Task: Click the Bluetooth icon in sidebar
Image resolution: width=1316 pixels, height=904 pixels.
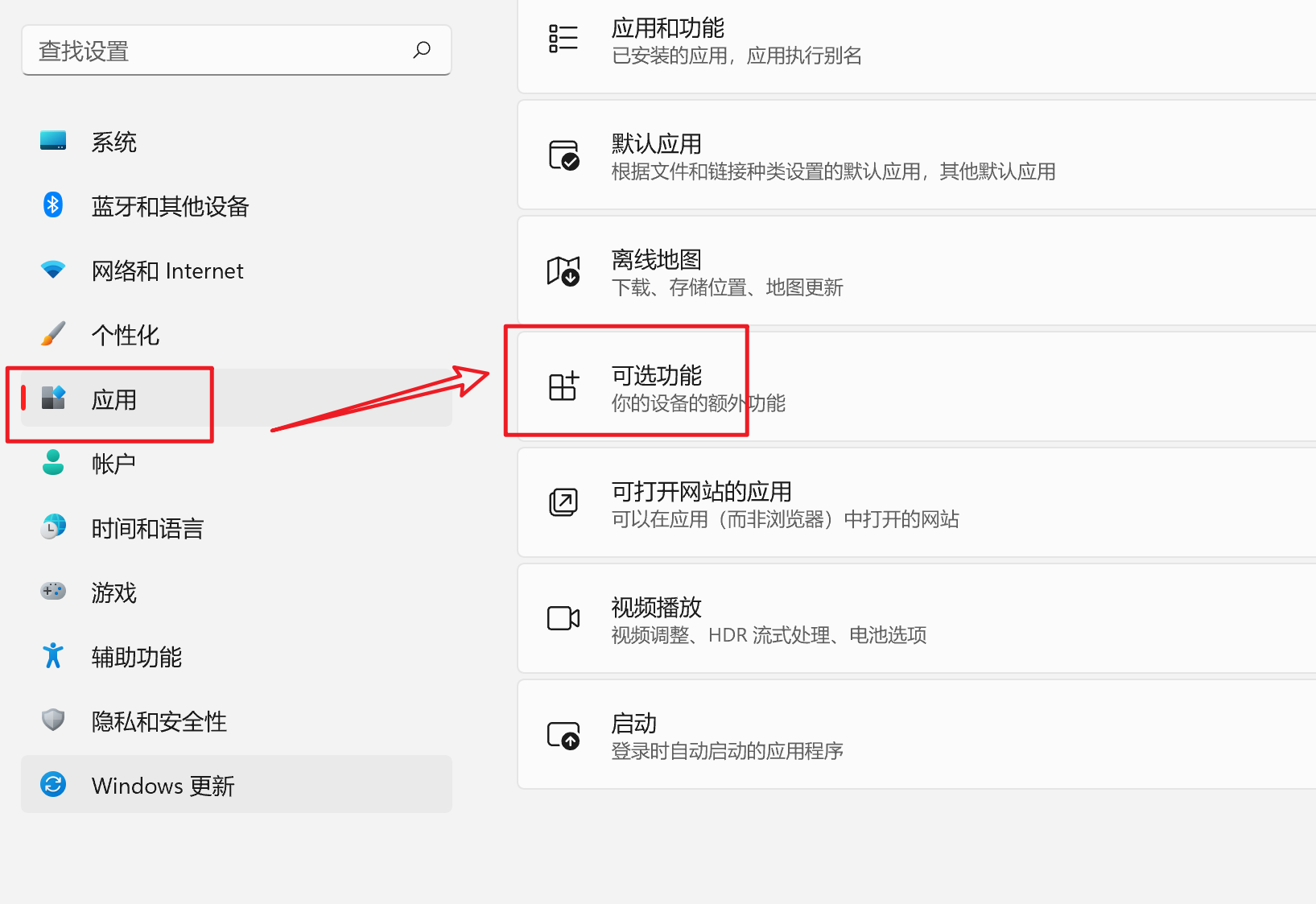Action: [x=53, y=205]
